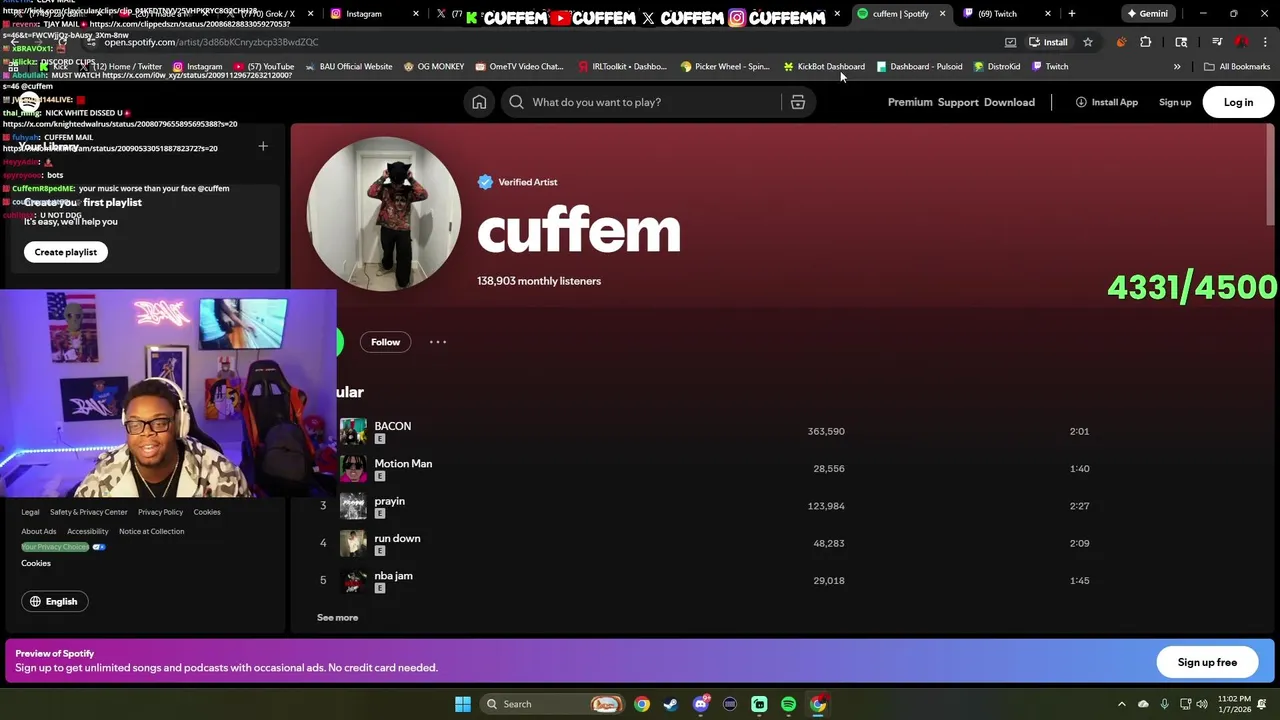This screenshot has width=1280, height=720.
Task: Choose Sign up in Spotify header
Action: coord(1175,102)
